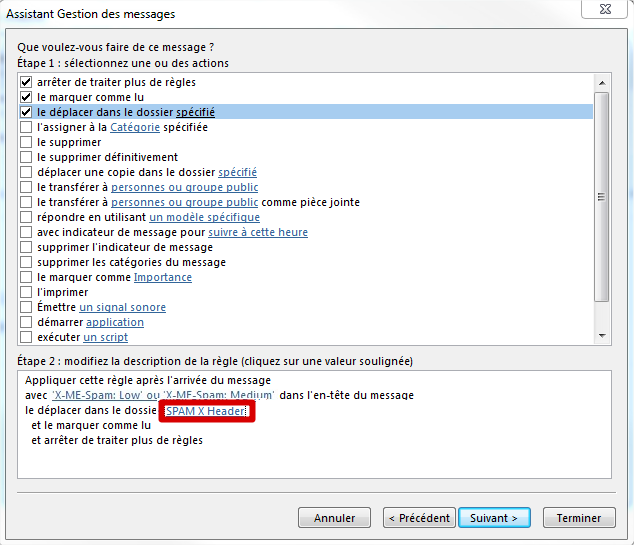Open the 'SPAM X Header' folder link

[207, 411]
